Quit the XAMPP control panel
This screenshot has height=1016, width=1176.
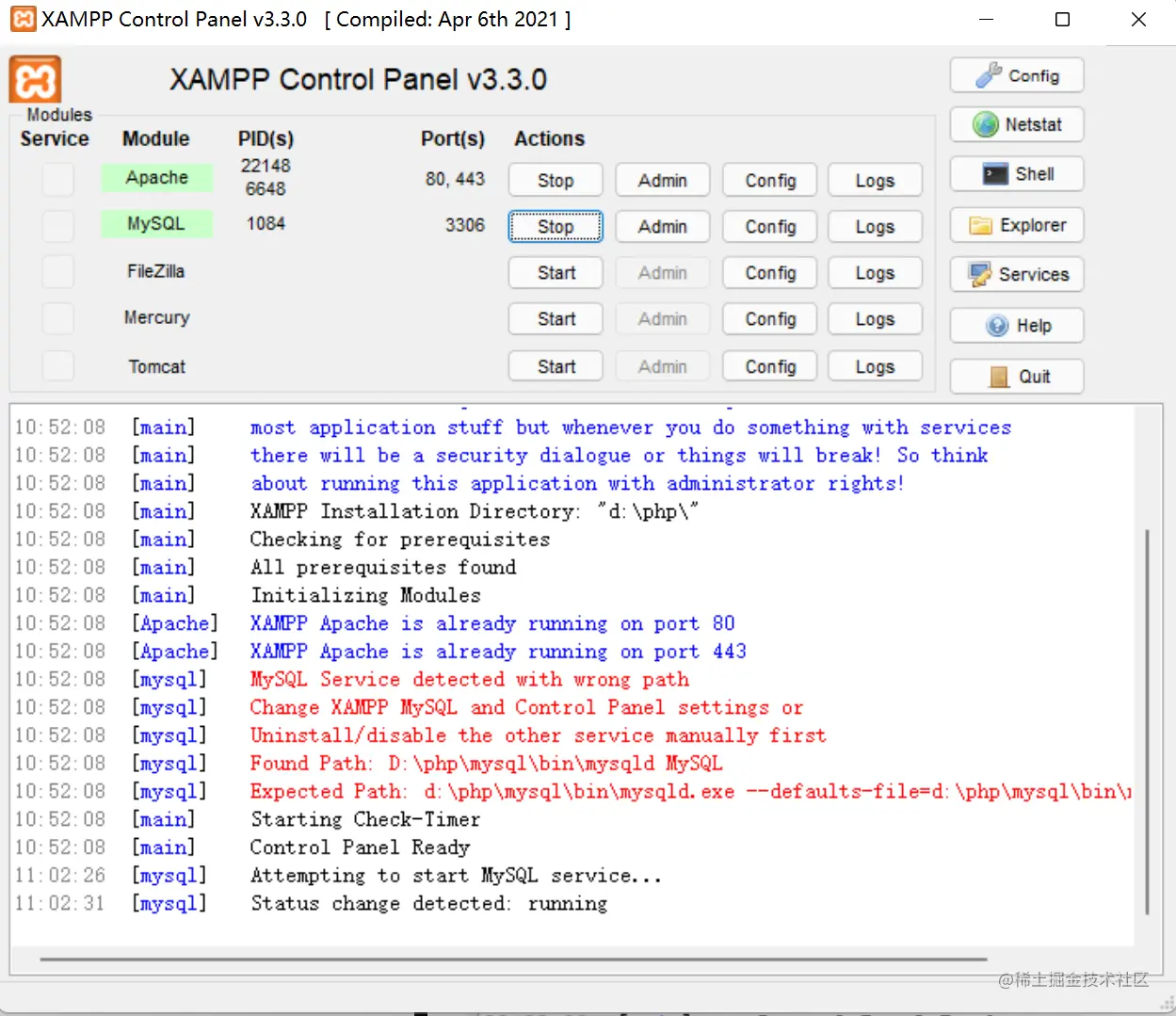coord(1017,377)
